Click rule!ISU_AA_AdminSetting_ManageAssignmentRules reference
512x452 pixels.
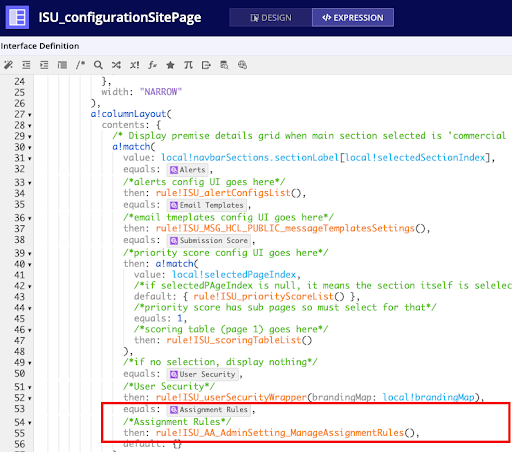pyautogui.click(x=280, y=433)
